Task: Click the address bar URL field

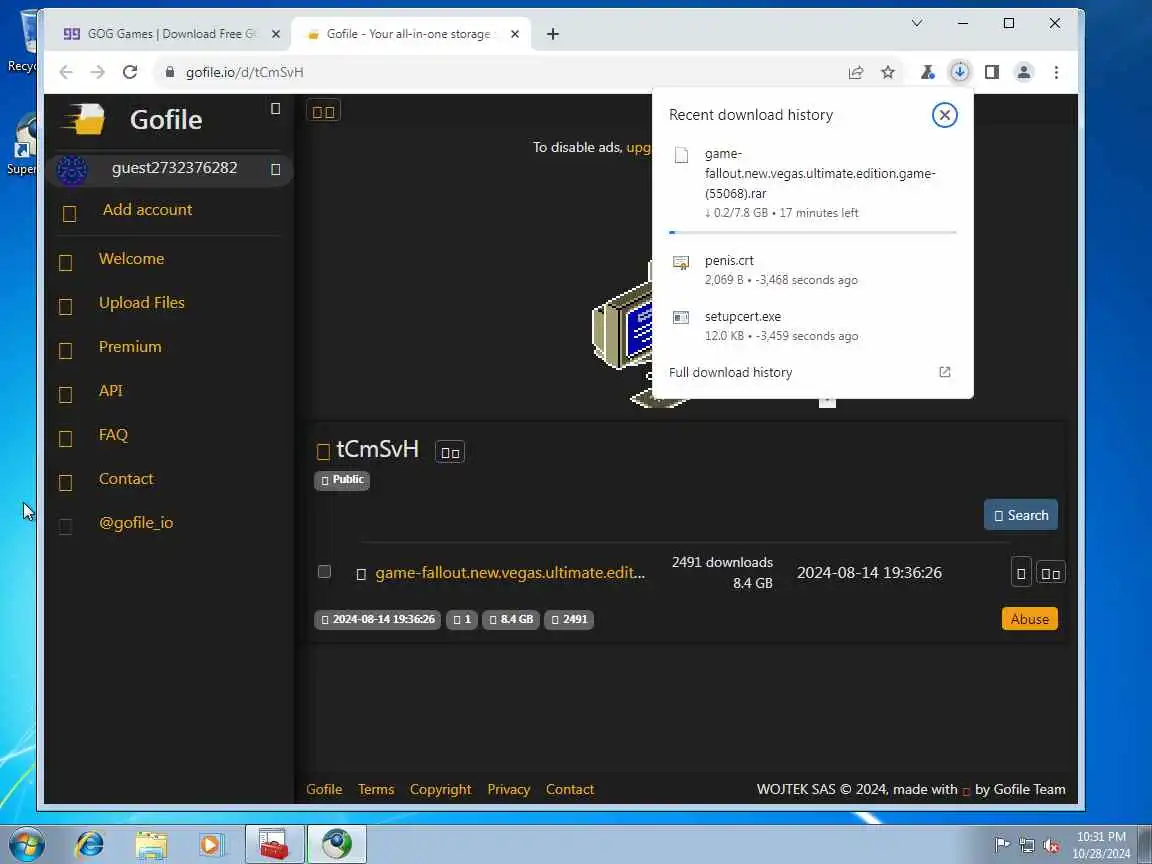Action: (x=500, y=72)
